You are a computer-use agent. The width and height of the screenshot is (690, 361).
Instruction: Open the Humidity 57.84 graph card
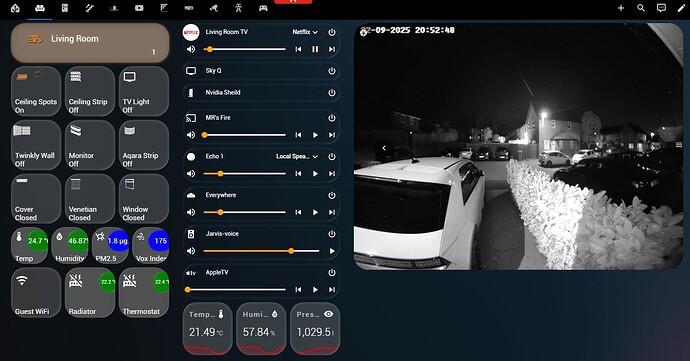(261, 329)
